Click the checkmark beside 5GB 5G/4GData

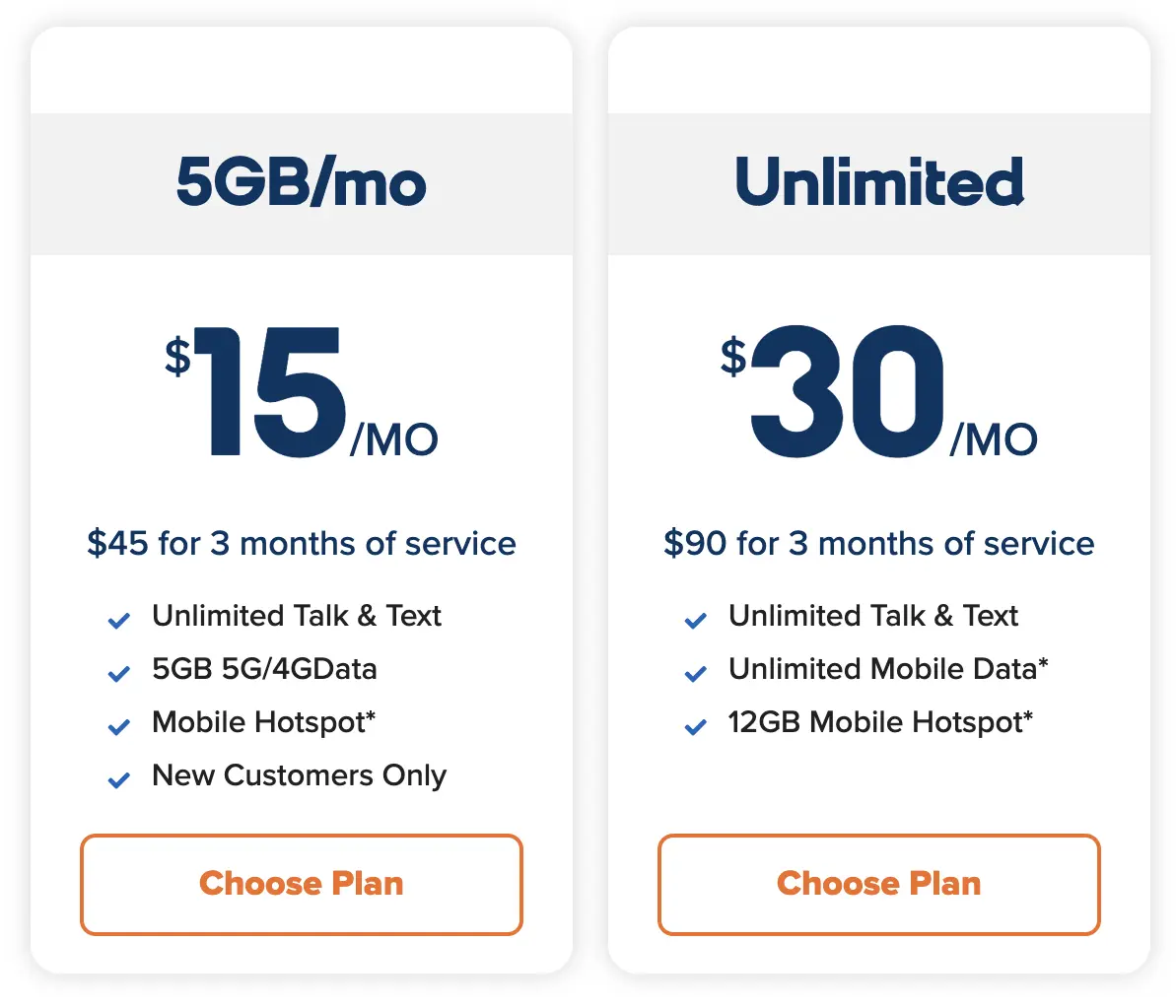coord(118,673)
